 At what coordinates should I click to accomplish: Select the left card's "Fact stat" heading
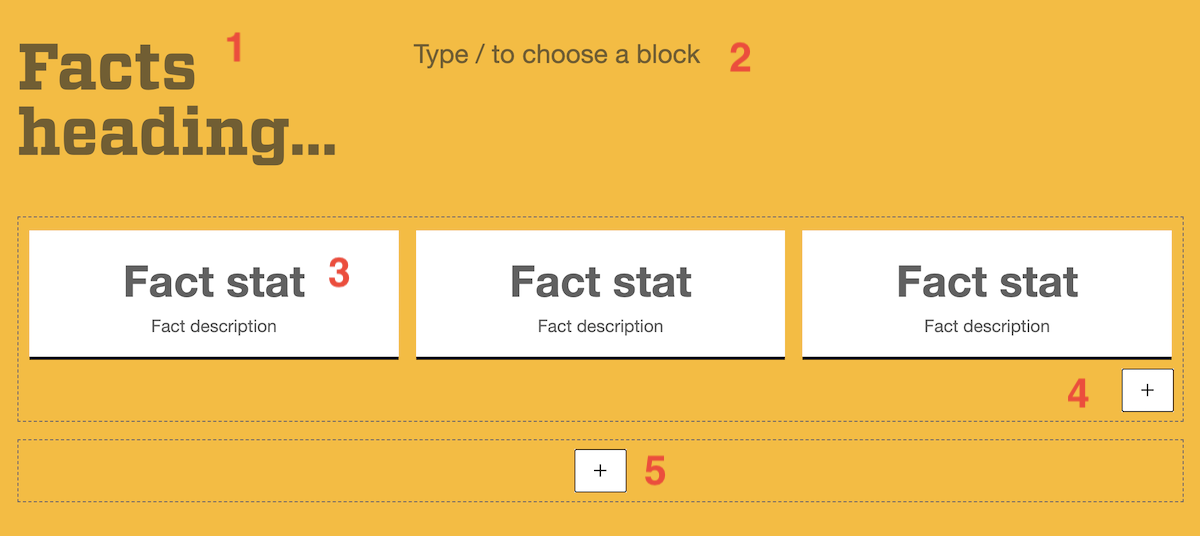pyautogui.click(x=214, y=282)
